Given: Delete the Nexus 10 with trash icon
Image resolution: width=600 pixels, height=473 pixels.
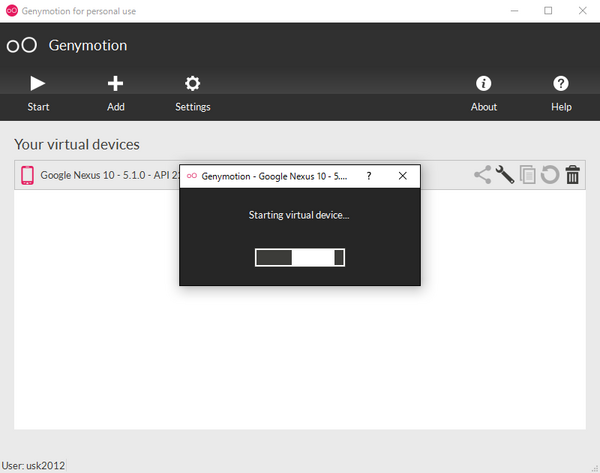Looking at the screenshot, I should click(x=573, y=175).
